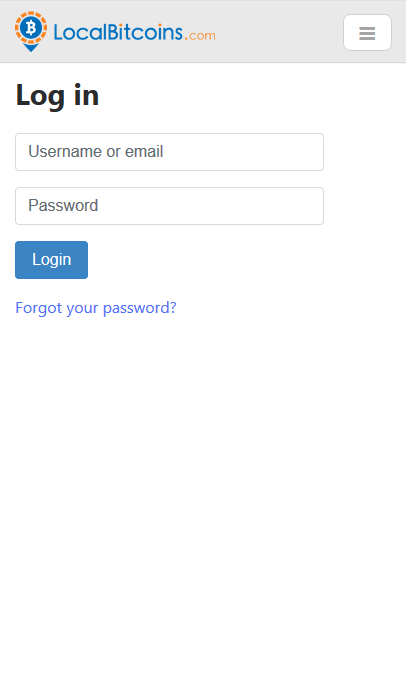Submit with the blue Login button
This screenshot has height=699, width=406.
click(51, 260)
